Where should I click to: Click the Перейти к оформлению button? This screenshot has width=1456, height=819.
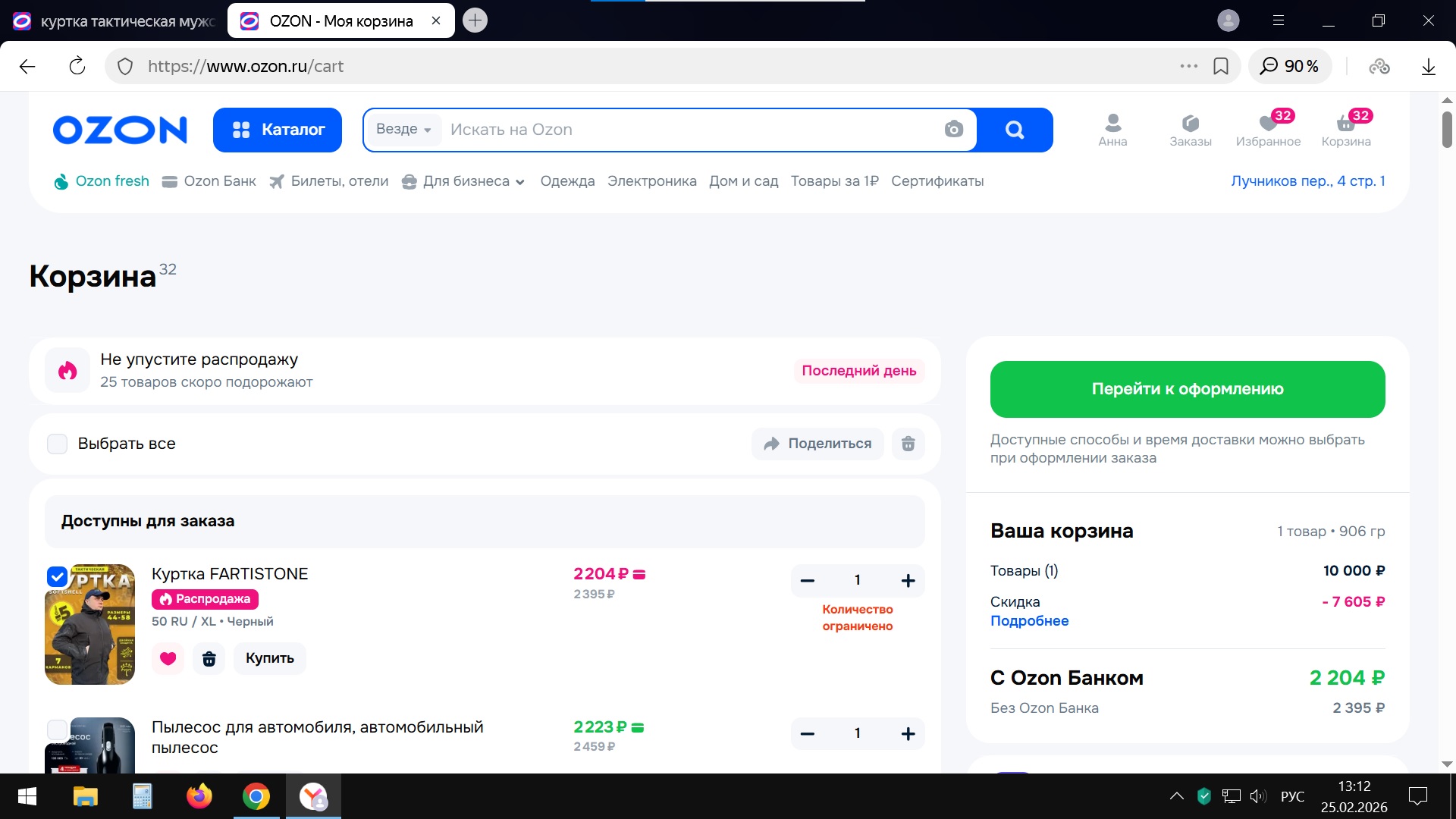tap(1187, 389)
